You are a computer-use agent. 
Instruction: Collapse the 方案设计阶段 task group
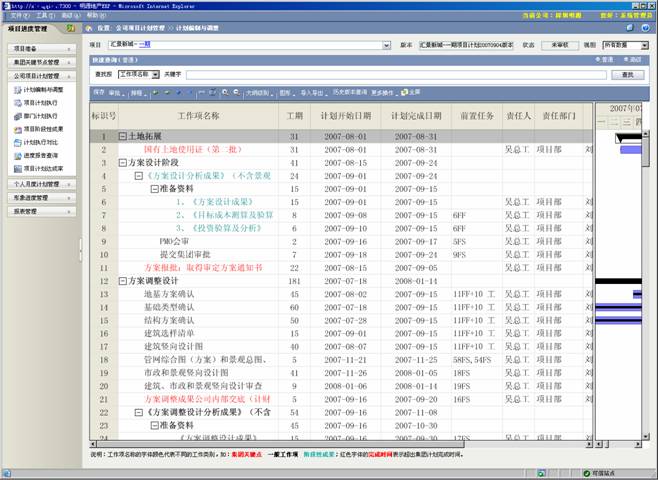(122, 162)
